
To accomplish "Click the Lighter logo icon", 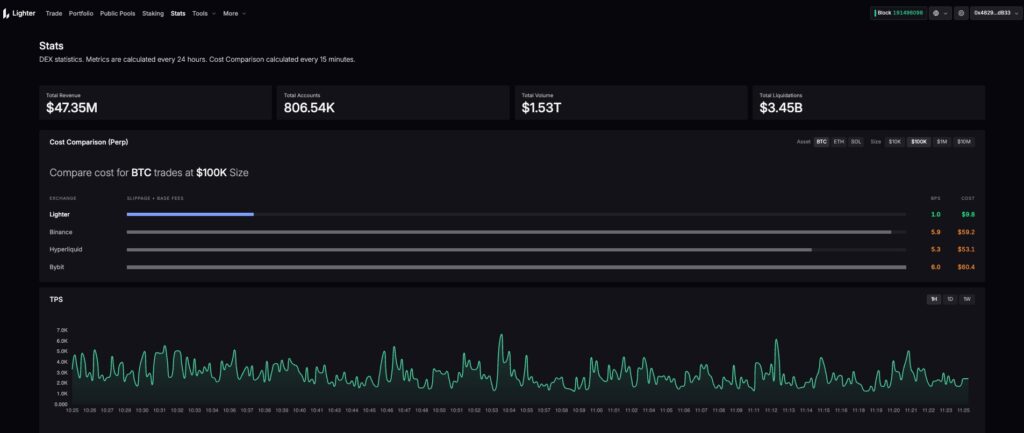I will coord(9,13).
